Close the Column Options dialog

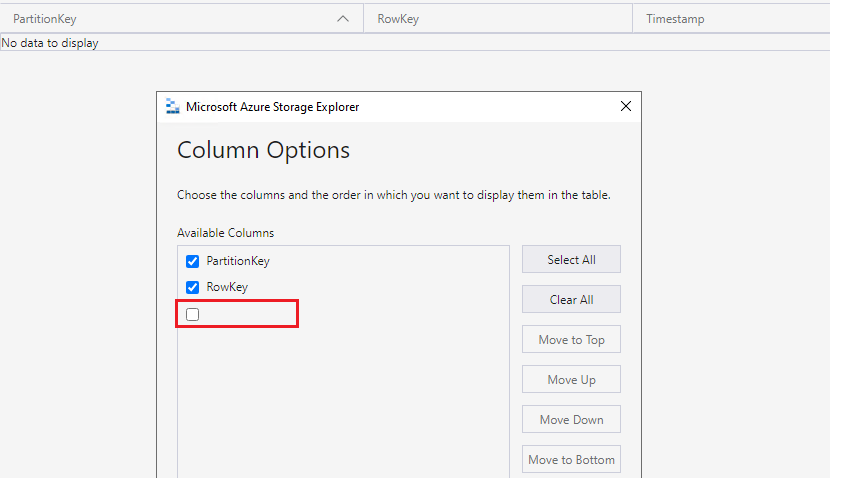(x=626, y=106)
